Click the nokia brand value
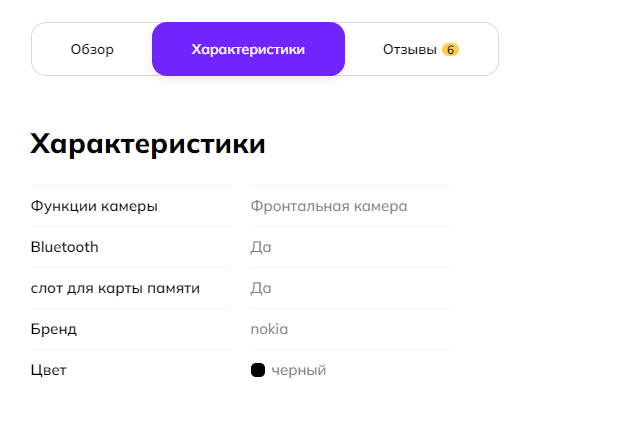This screenshot has width=644, height=430. click(x=269, y=329)
